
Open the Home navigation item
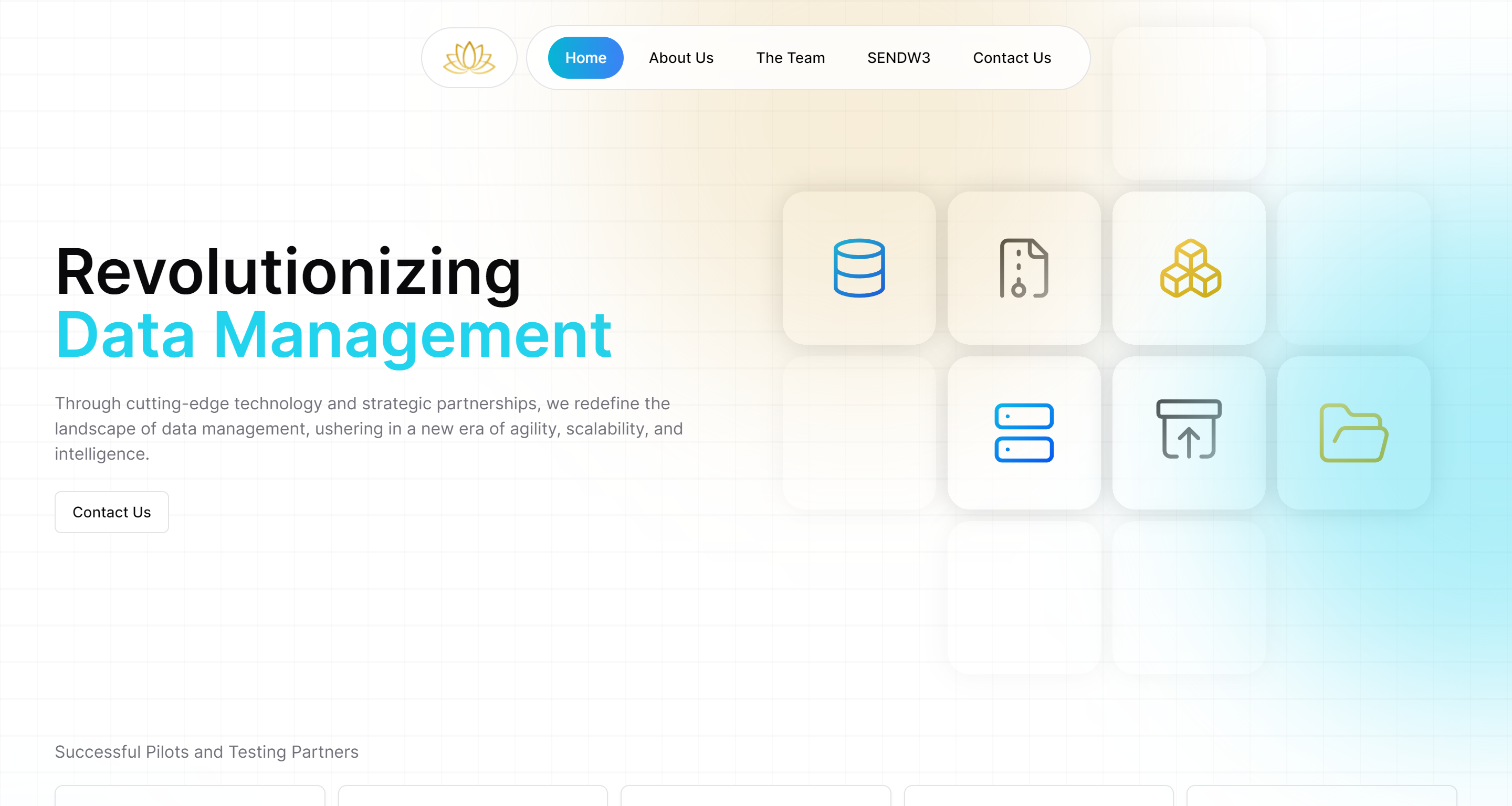point(585,58)
